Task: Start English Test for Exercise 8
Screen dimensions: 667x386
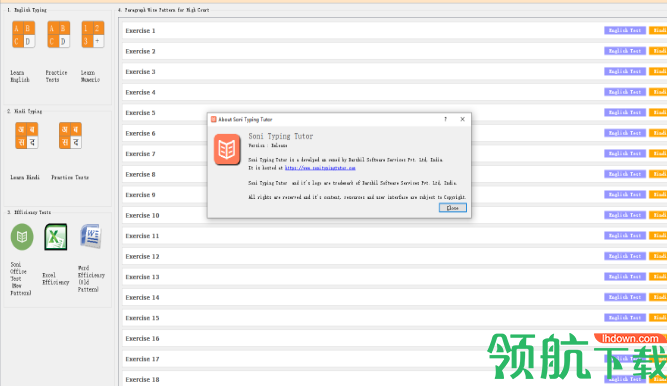Action: pyautogui.click(x=625, y=174)
